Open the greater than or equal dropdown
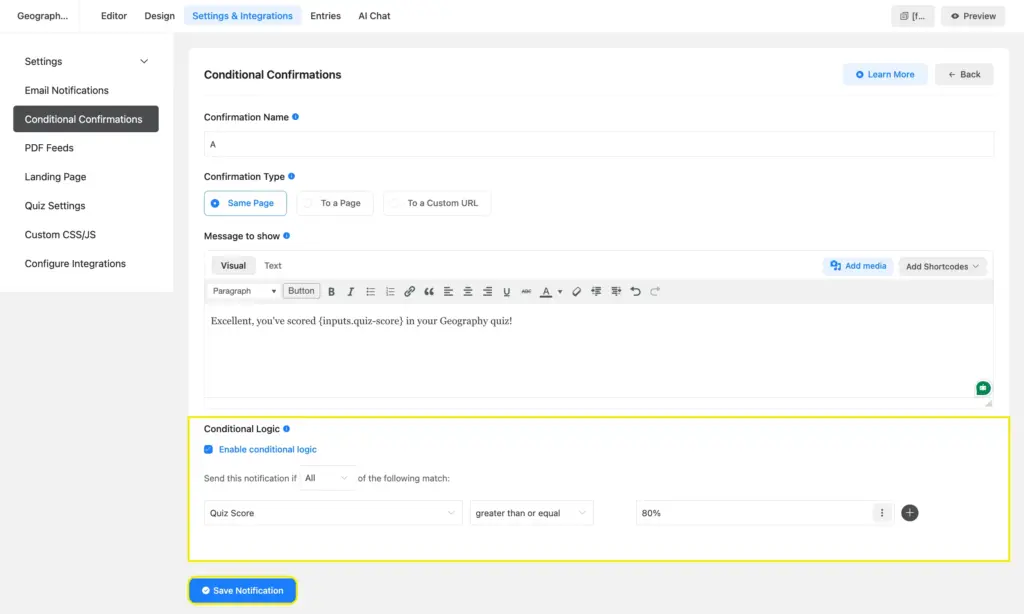The image size is (1024, 614). point(531,513)
